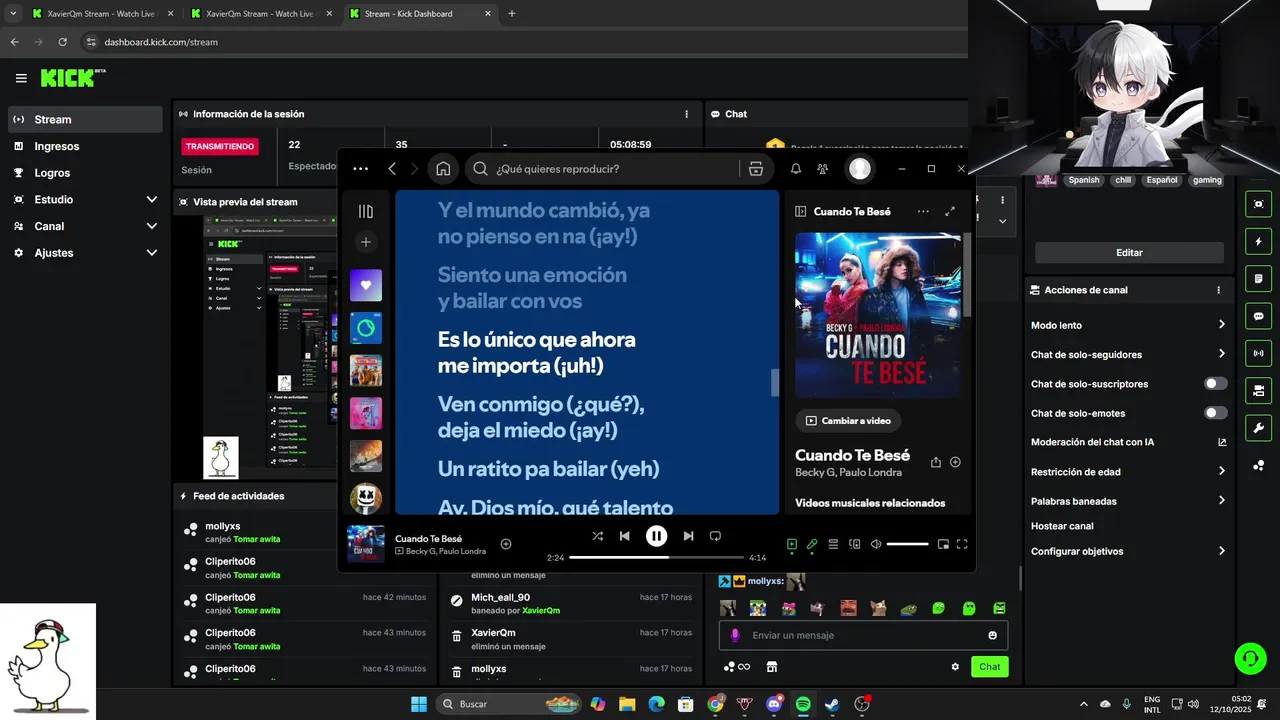Open the Windows Start menu
Screen dimensions: 1280x720
pyautogui.click(x=419, y=704)
